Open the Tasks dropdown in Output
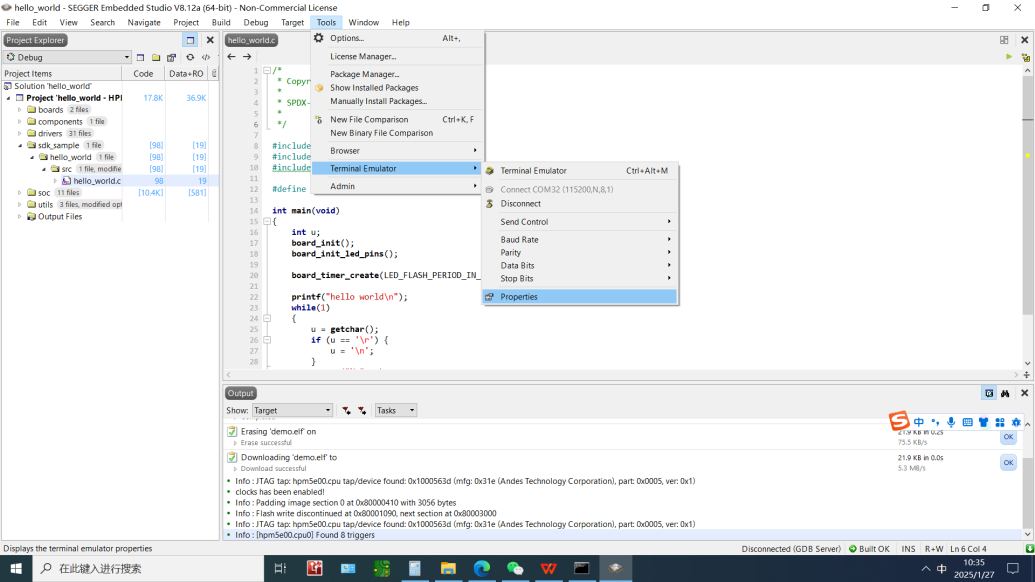The height and width of the screenshot is (582, 1035). pos(395,410)
